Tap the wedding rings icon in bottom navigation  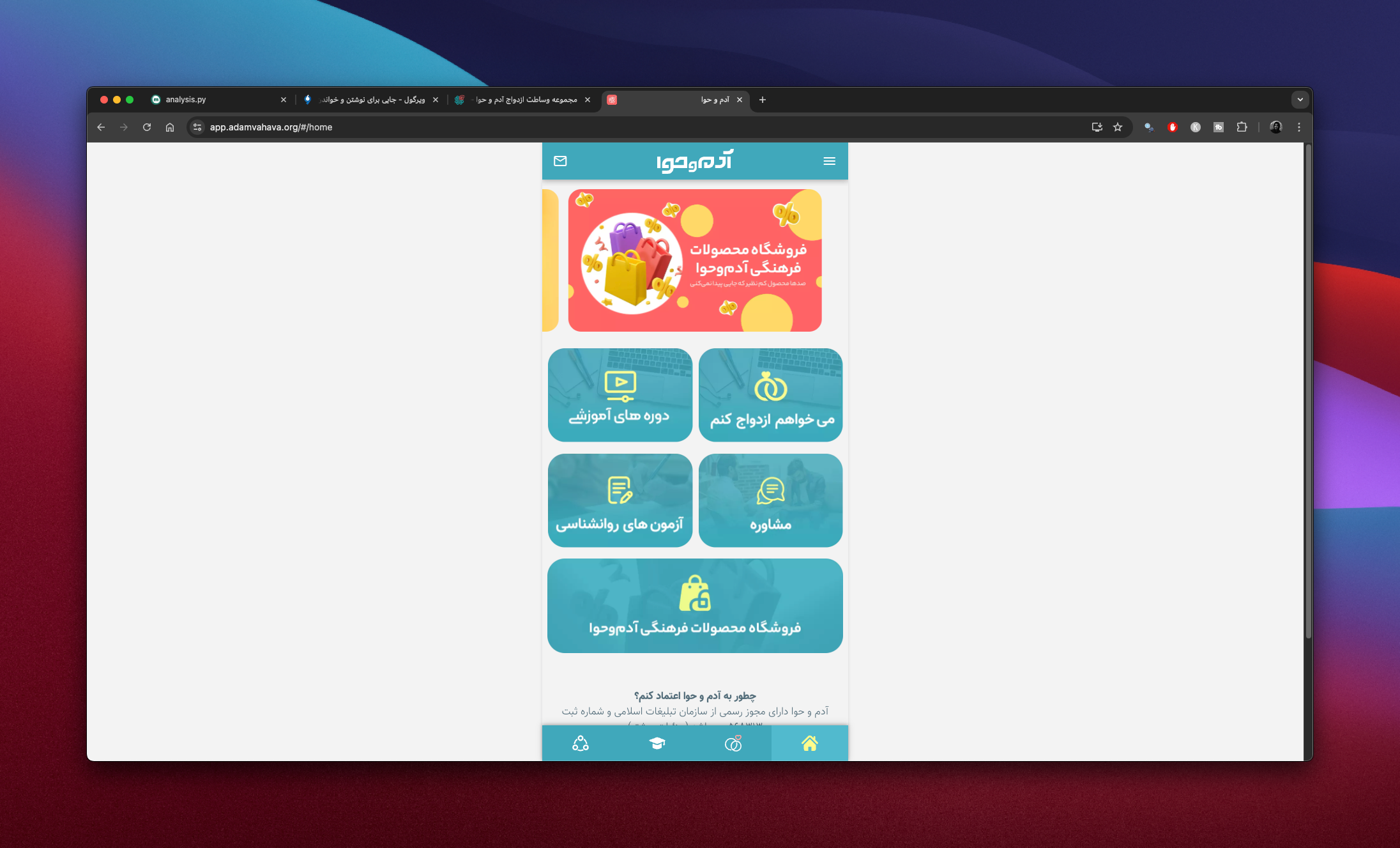point(733,743)
